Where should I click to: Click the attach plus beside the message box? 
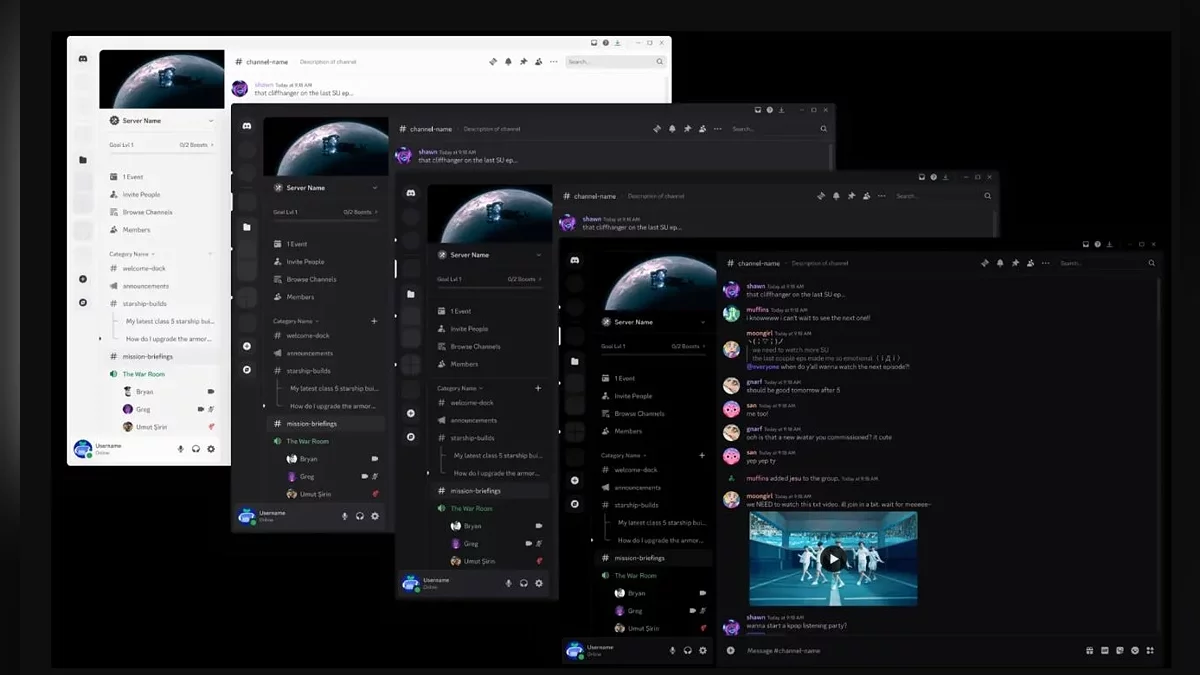pyautogui.click(x=731, y=650)
